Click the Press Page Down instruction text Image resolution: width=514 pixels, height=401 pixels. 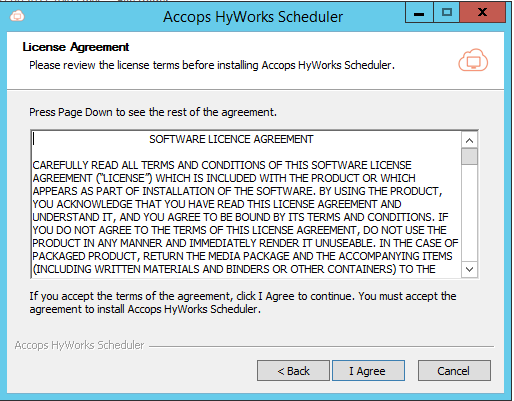(153, 112)
